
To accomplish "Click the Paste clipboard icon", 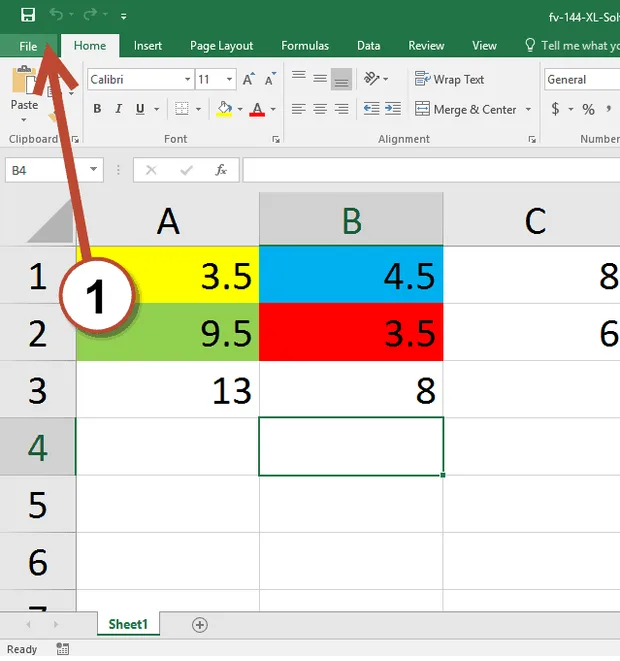I will (24, 80).
